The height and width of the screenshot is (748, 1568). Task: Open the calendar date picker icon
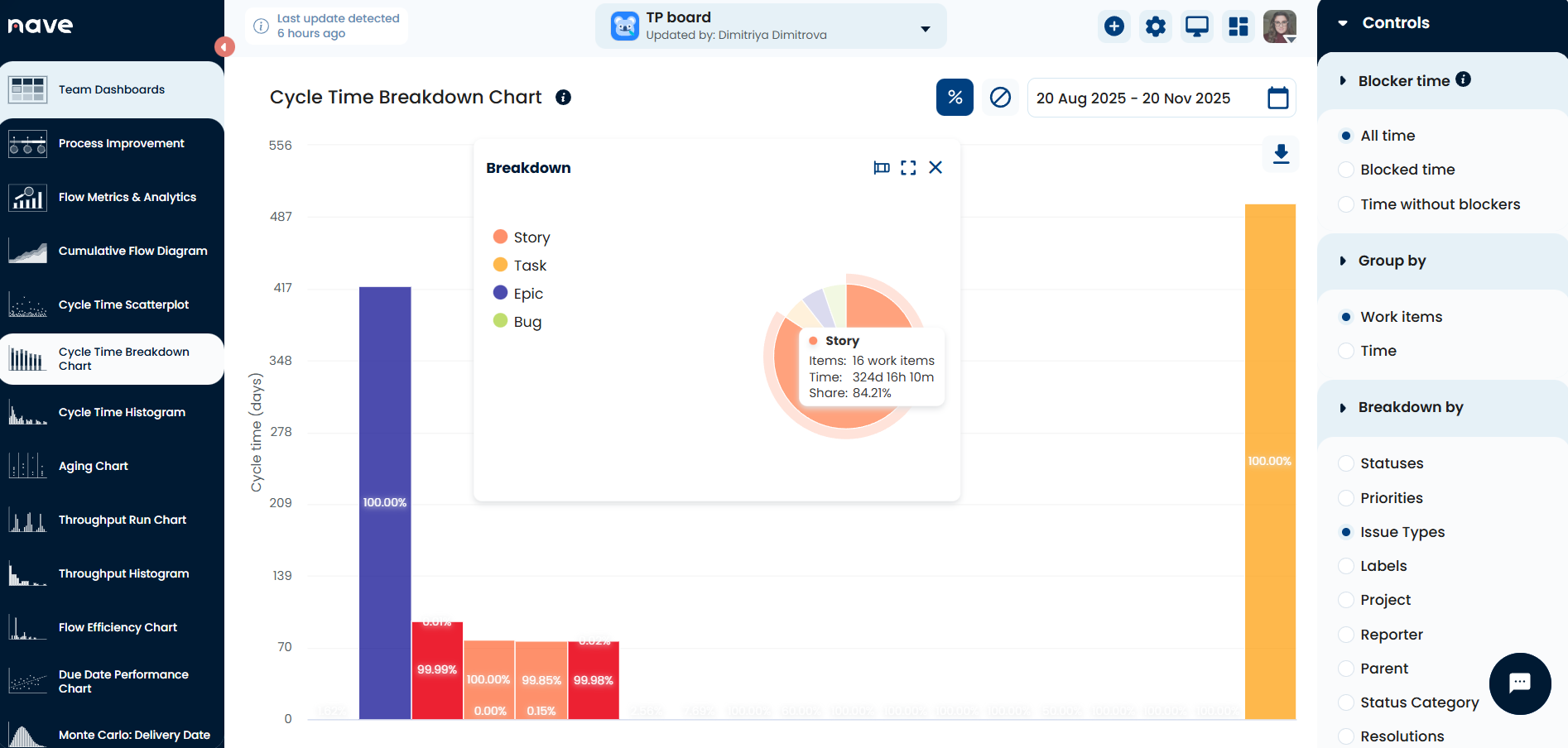click(1277, 98)
